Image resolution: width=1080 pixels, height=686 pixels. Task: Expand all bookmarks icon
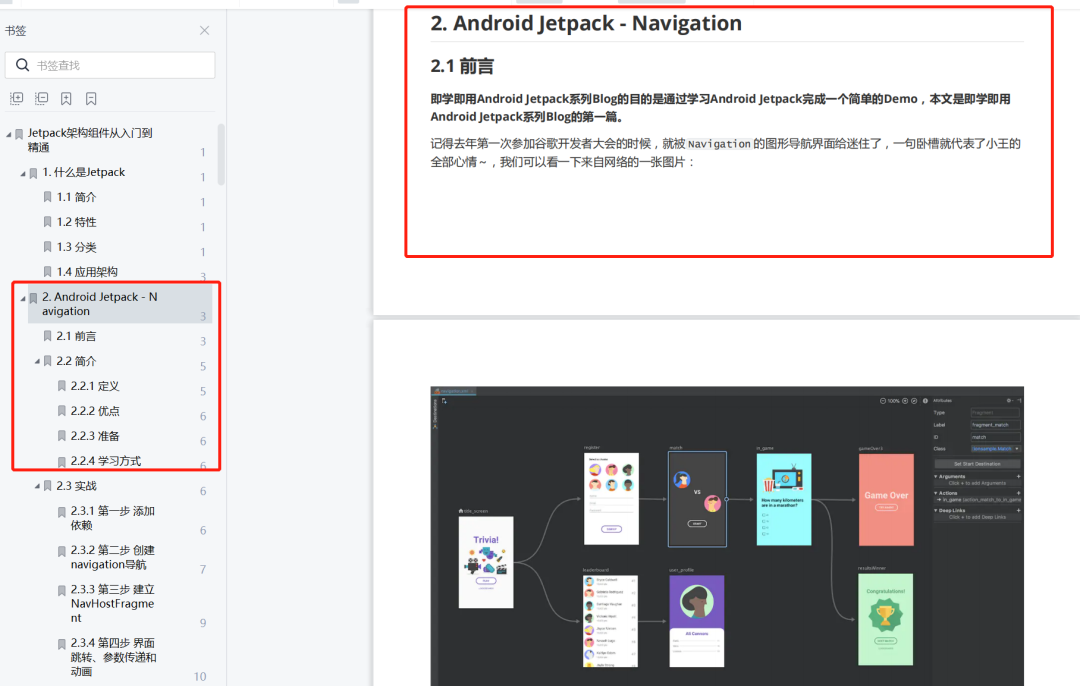(17, 98)
